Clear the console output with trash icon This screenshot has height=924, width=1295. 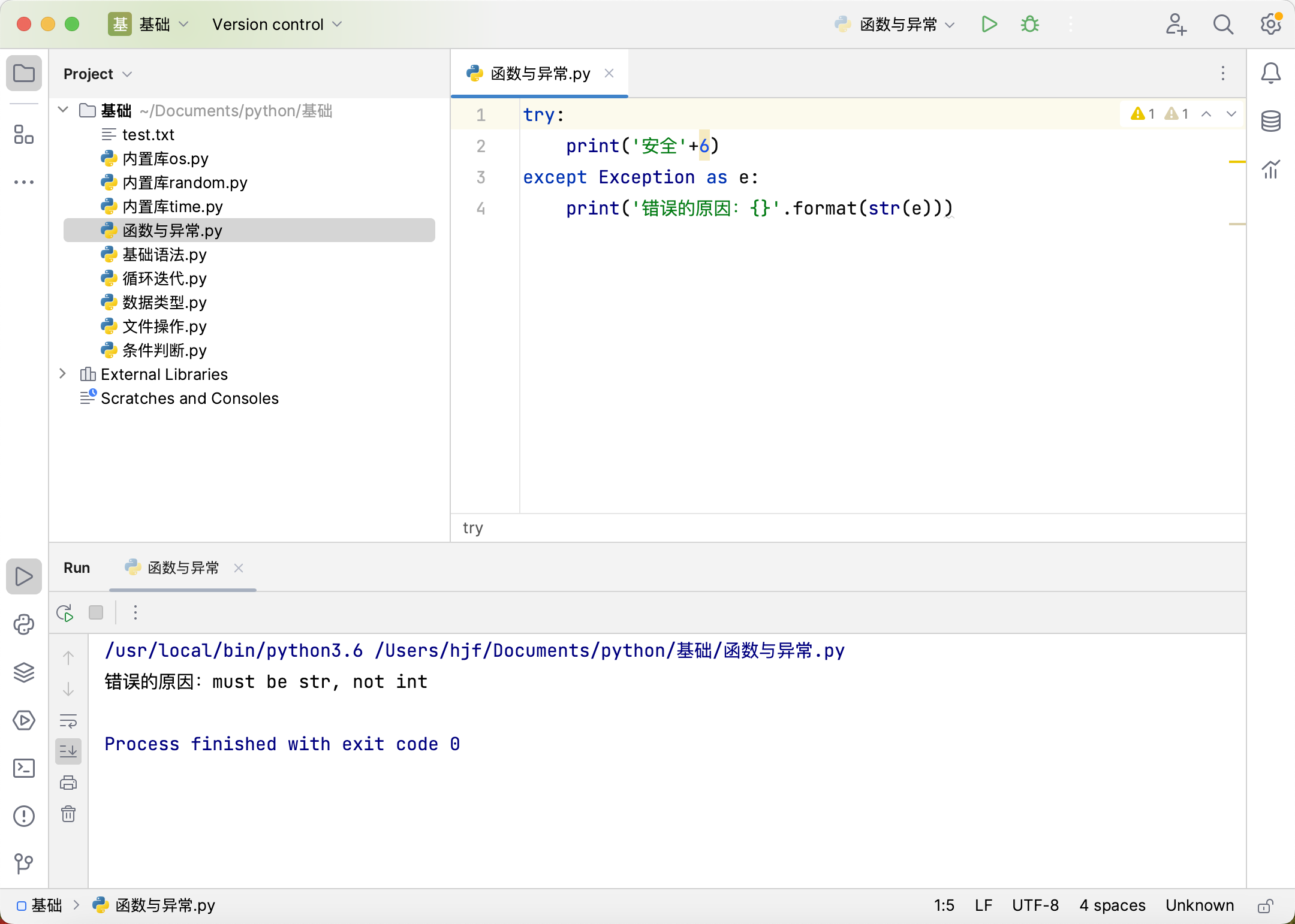coord(68,814)
